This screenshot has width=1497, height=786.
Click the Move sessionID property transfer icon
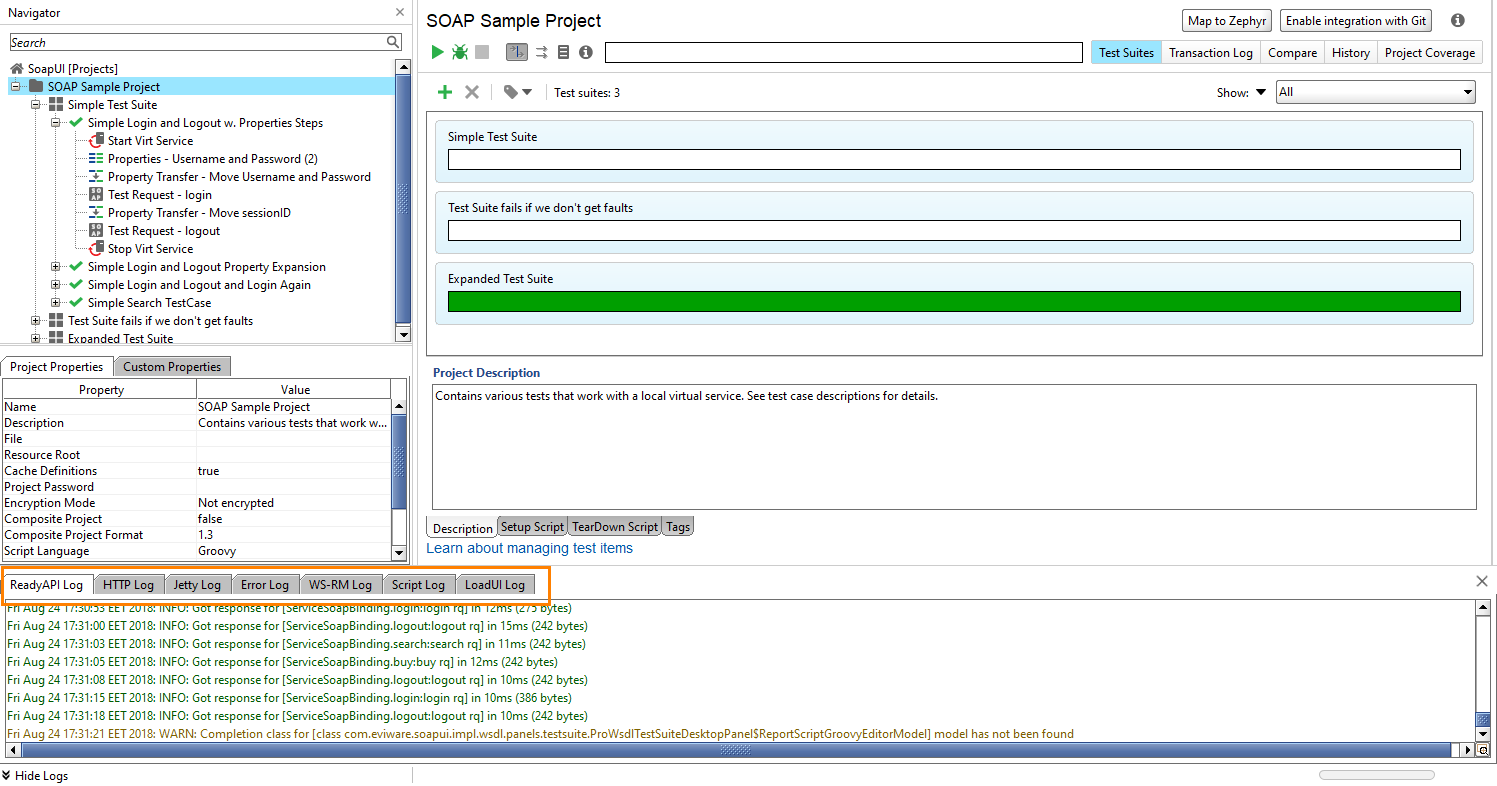point(96,212)
